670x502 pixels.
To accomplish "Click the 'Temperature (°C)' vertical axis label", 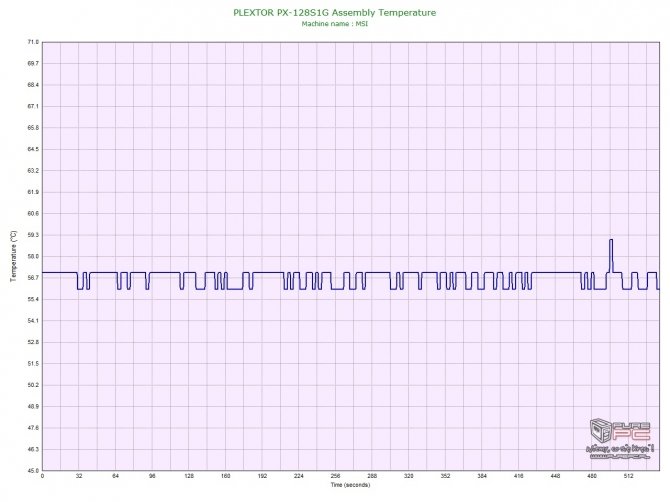I will tap(14, 256).
